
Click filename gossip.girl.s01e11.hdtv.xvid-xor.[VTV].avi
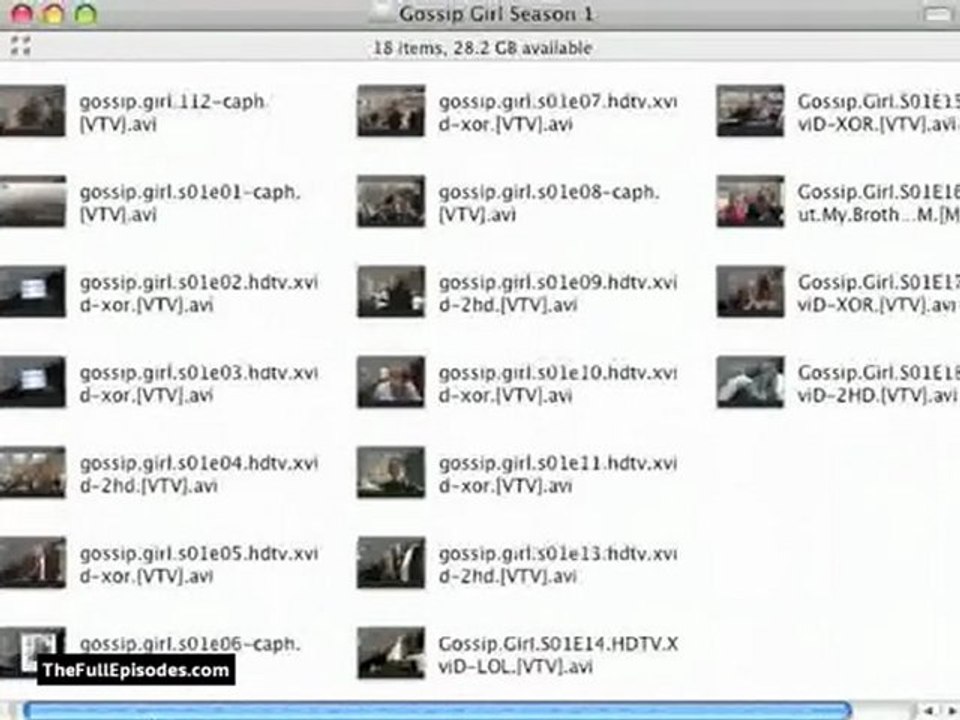[558, 474]
